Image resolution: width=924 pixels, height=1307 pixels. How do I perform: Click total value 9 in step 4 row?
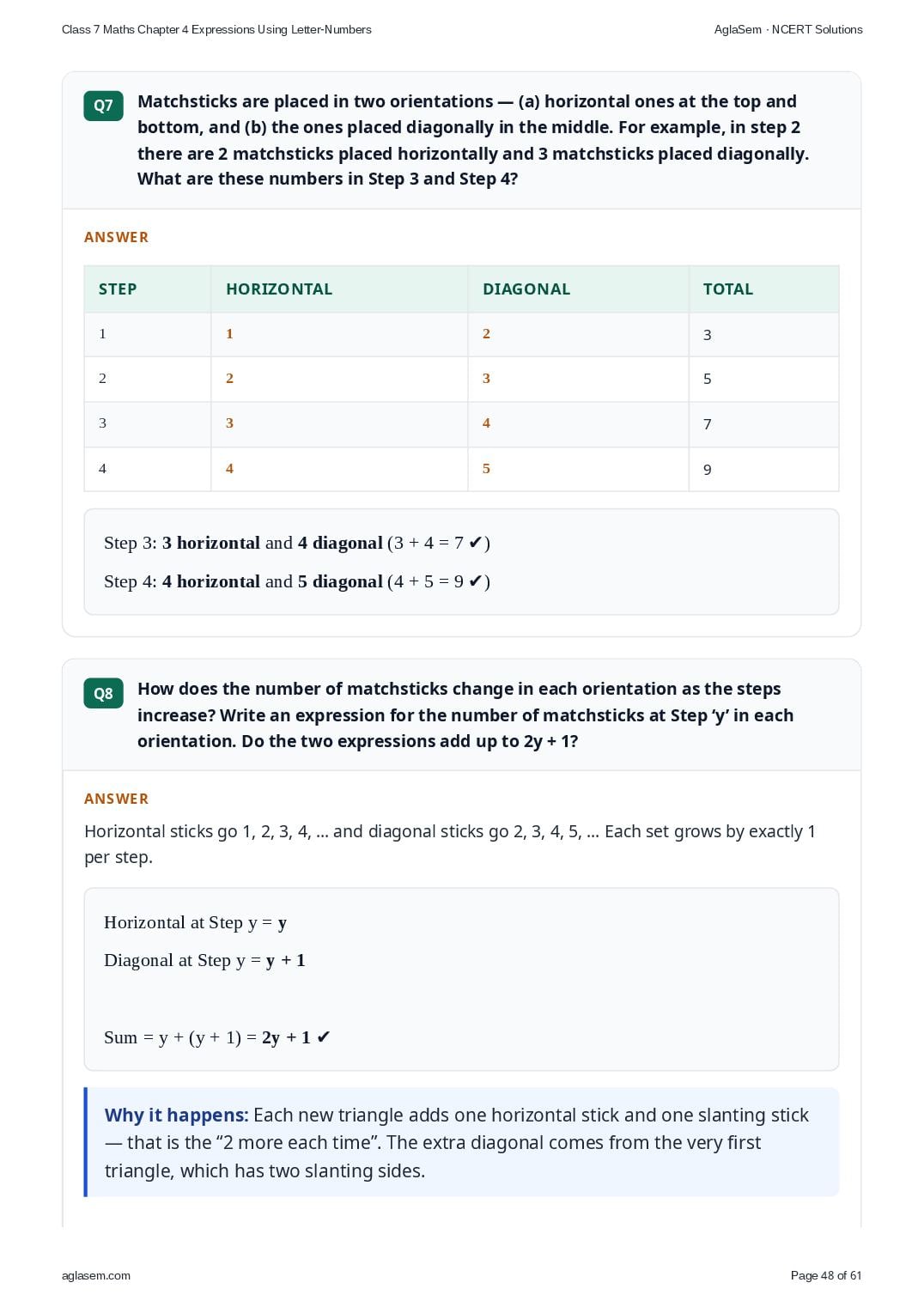coord(708,470)
